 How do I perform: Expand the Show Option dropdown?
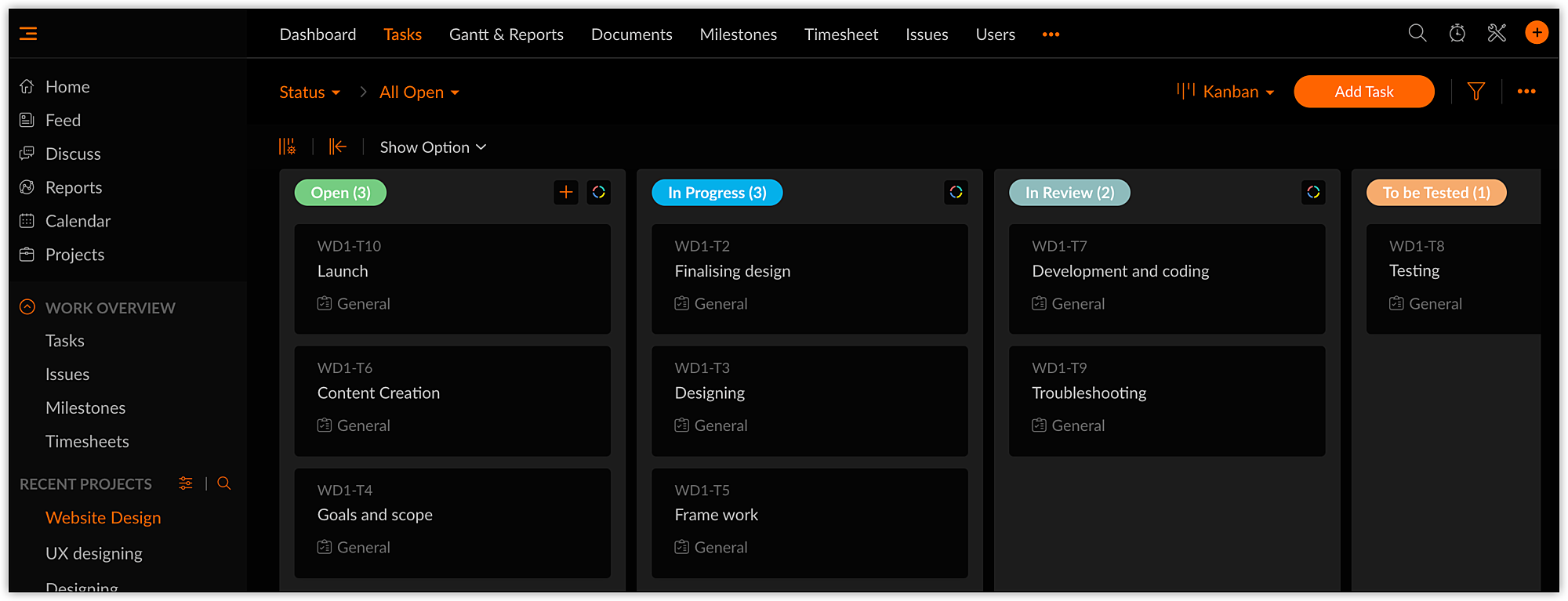(433, 147)
